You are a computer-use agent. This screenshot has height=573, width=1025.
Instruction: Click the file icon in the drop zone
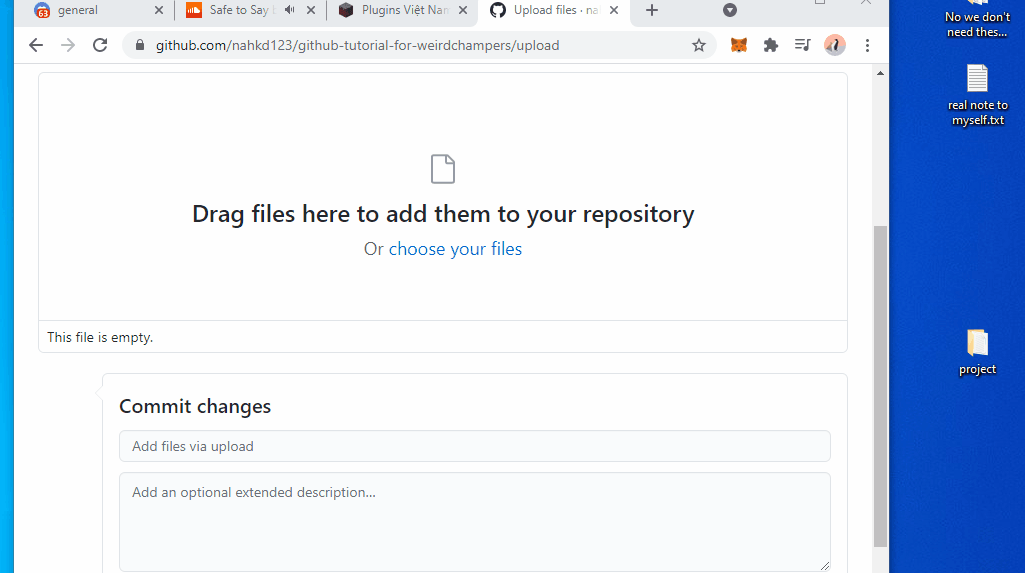[443, 169]
